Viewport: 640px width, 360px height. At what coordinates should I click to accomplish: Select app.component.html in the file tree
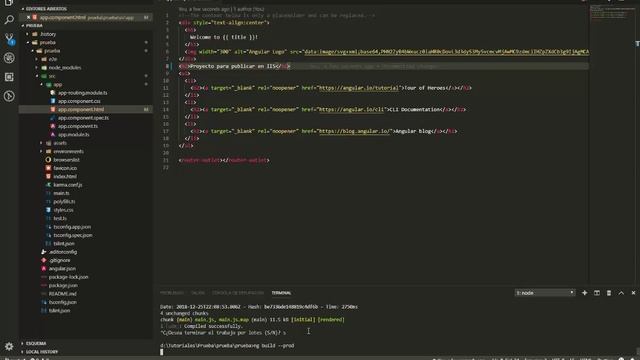point(81,109)
